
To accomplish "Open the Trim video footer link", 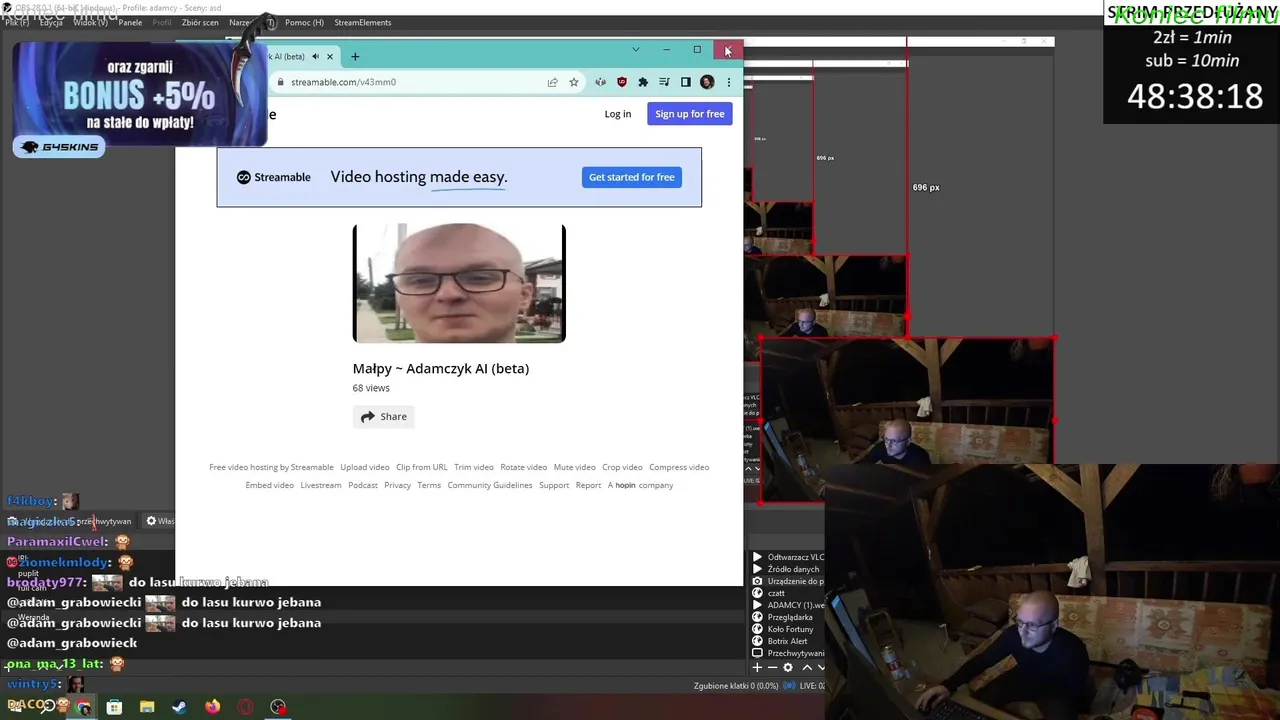I will pos(474,467).
